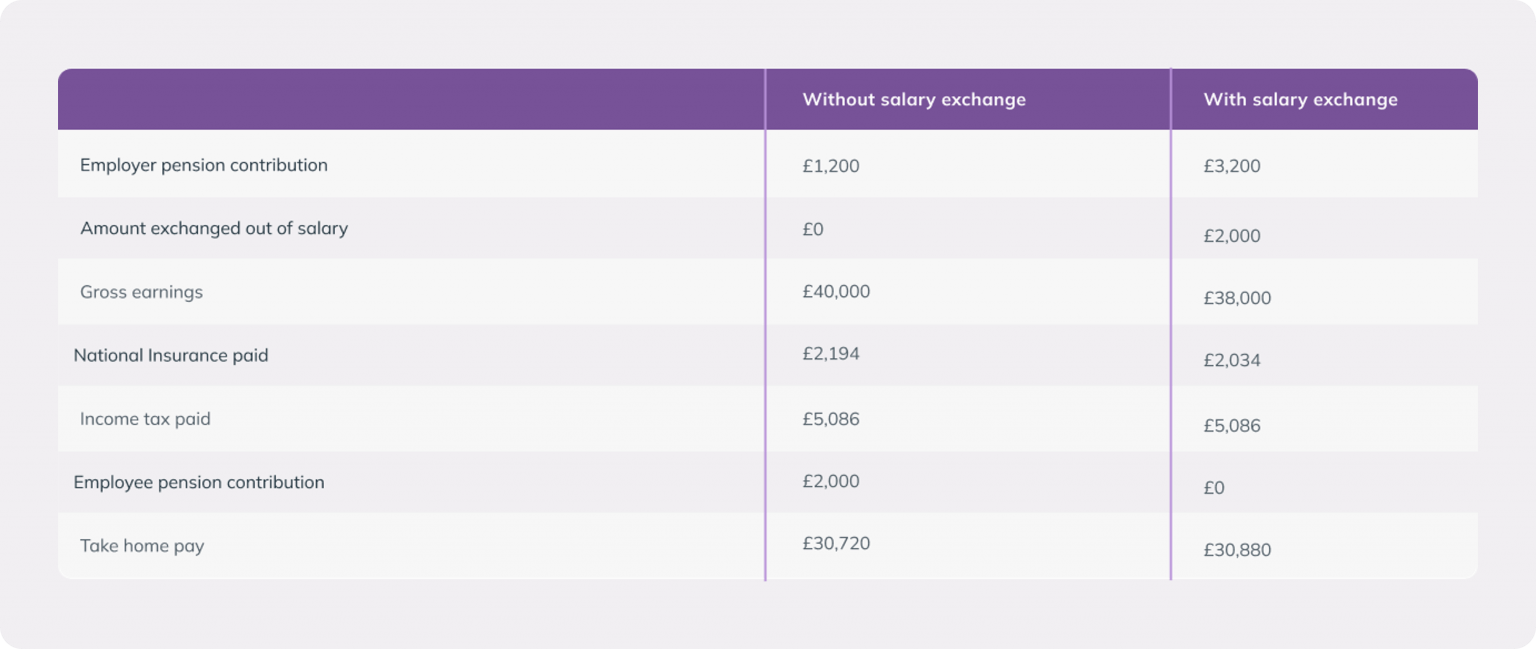The height and width of the screenshot is (649, 1536).
Task: Select the 'Amount exchanged out of salary' label
Action: (214, 228)
